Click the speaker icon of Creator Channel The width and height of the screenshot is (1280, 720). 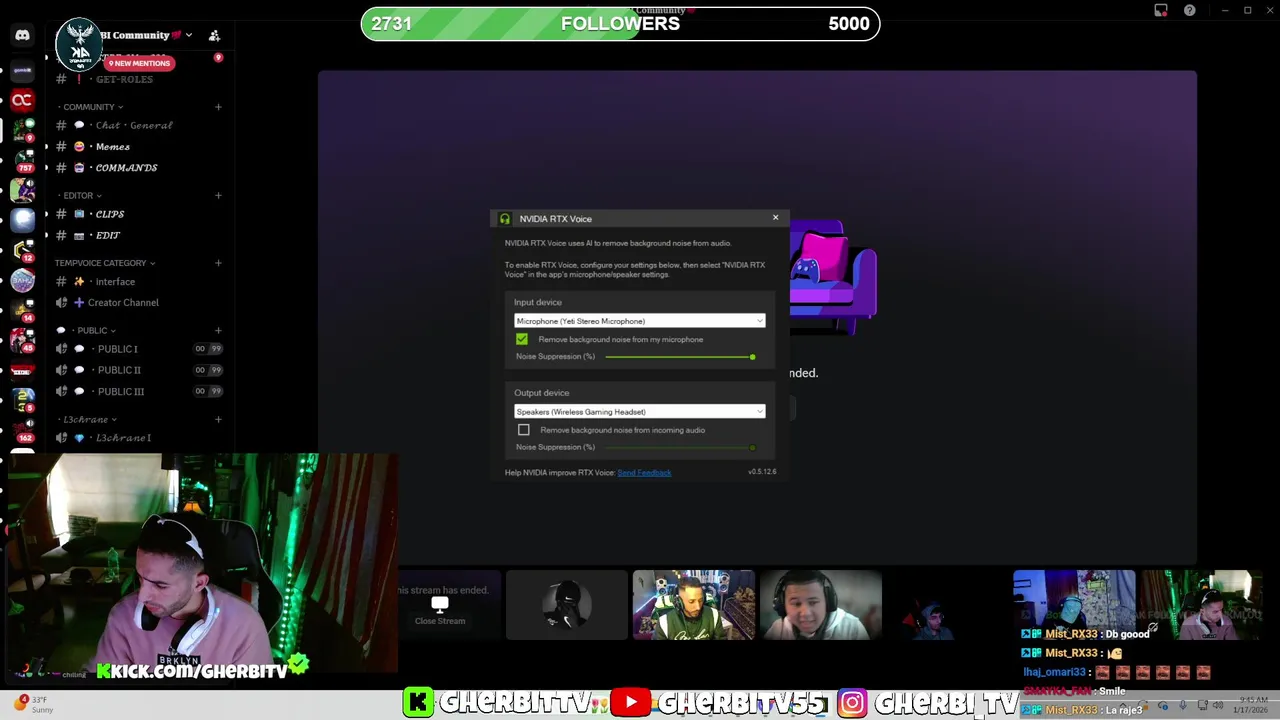(x=62, y=302)
